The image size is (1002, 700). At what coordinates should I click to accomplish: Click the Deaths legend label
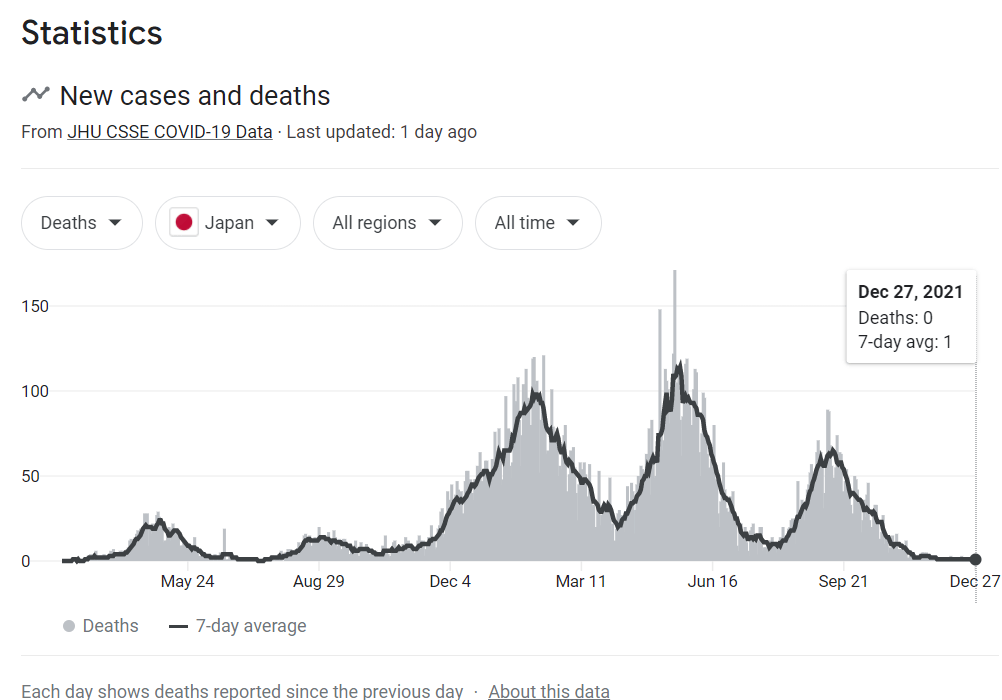111,626
